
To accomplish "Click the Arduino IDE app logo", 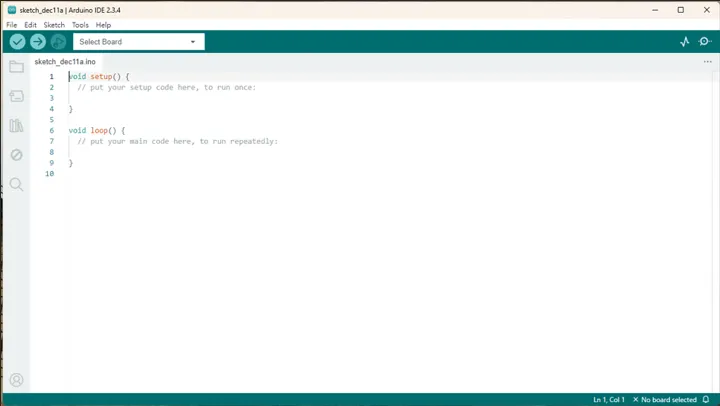I will (12, 10).
